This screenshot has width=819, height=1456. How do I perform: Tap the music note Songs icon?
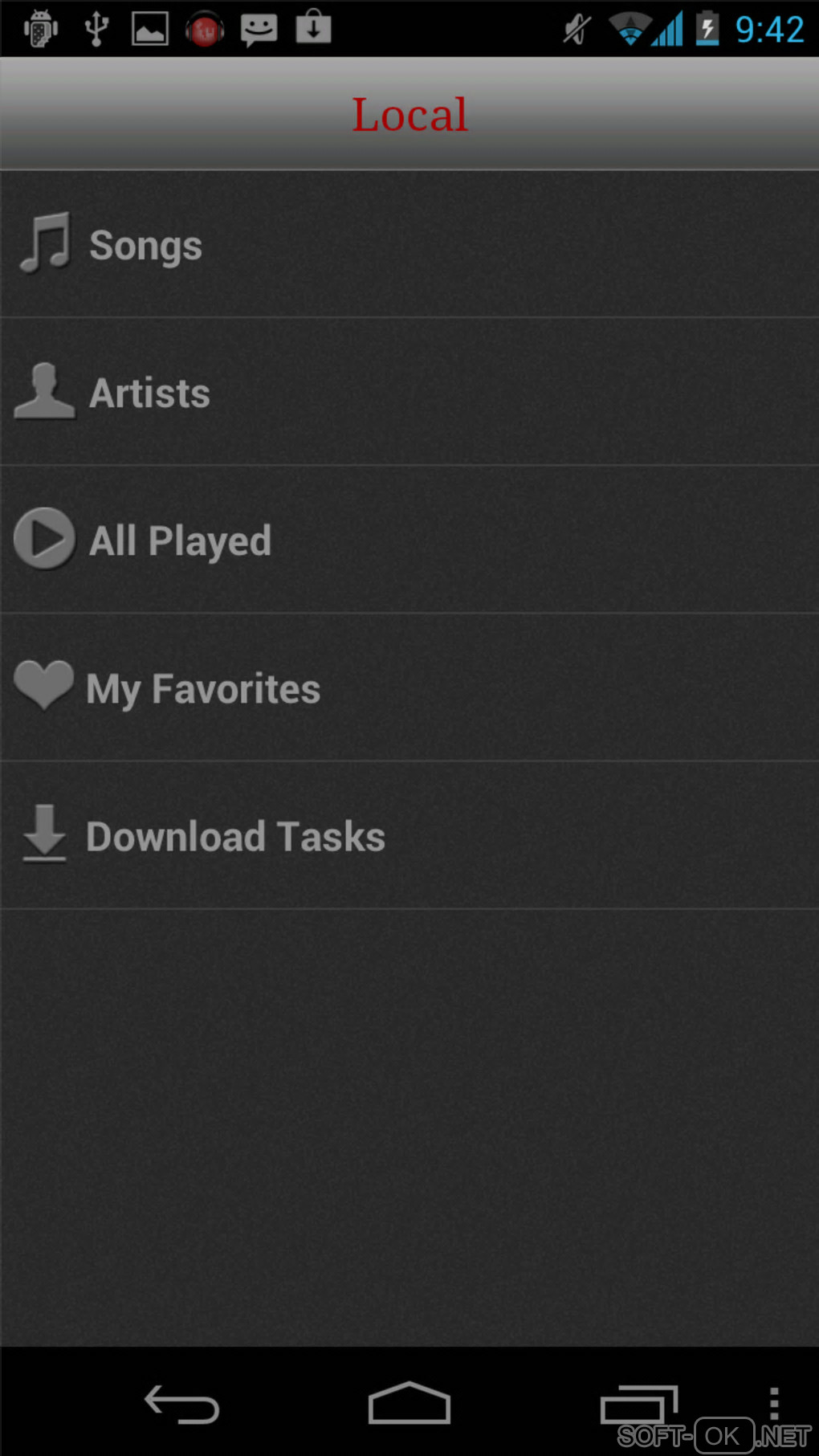[45, 243]
